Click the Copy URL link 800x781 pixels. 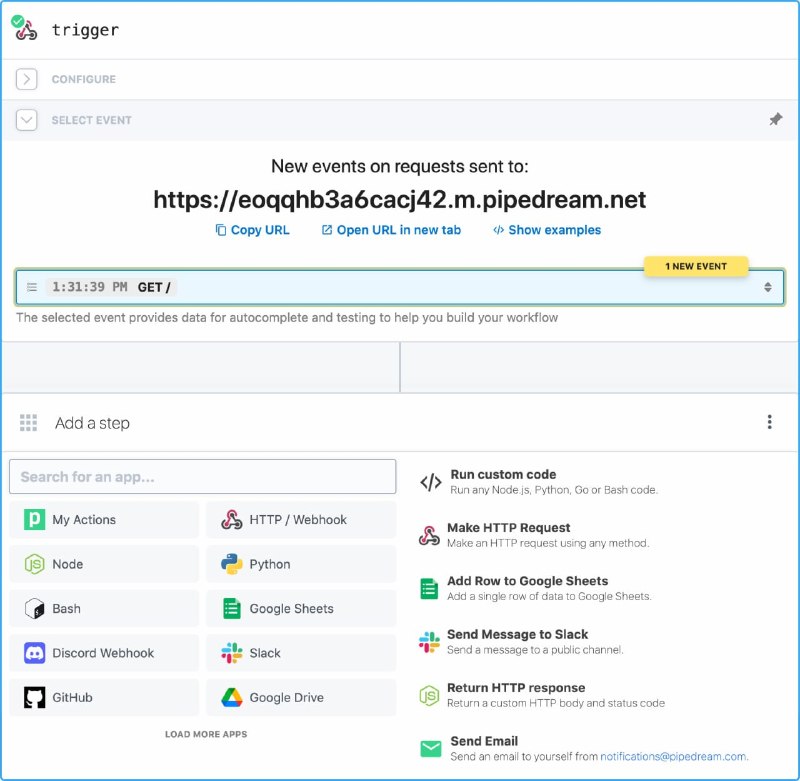click(x=253, y=230)
